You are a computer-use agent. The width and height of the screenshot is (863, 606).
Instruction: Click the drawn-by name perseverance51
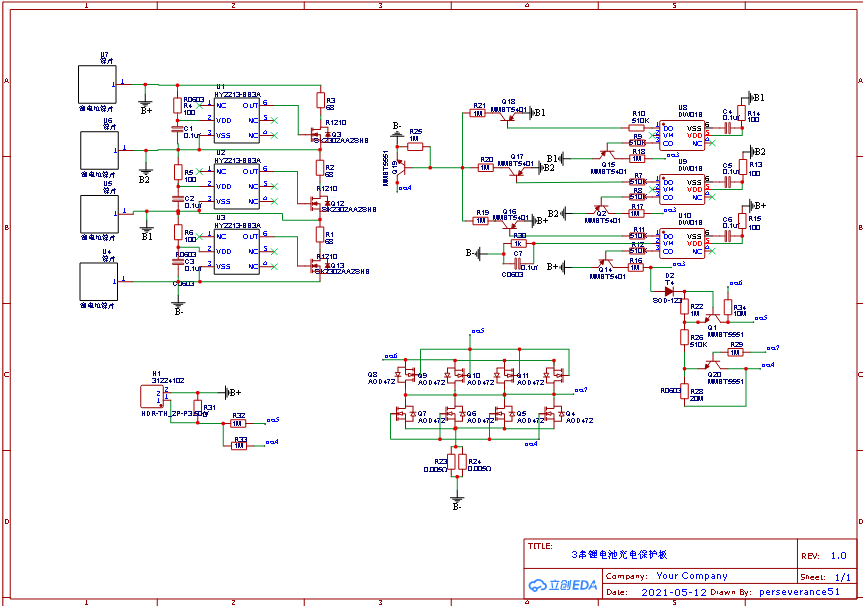[799, 592]
